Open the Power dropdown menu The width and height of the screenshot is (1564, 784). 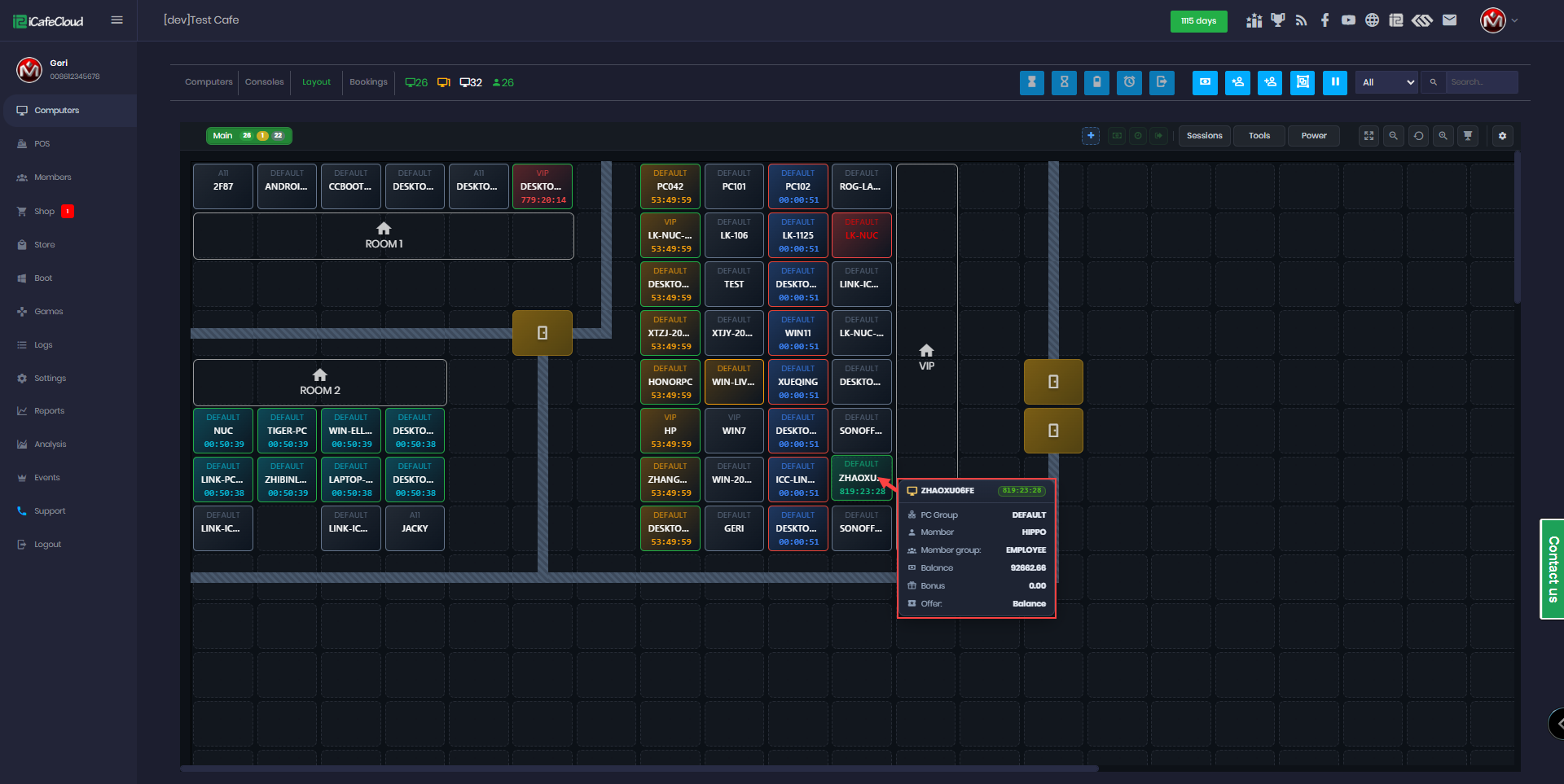[x=1313, y=136]
